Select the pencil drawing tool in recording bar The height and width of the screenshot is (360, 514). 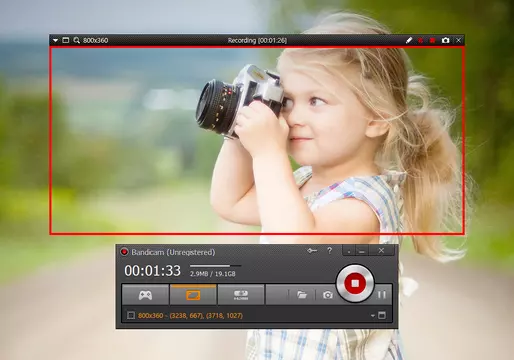point(409,40)
